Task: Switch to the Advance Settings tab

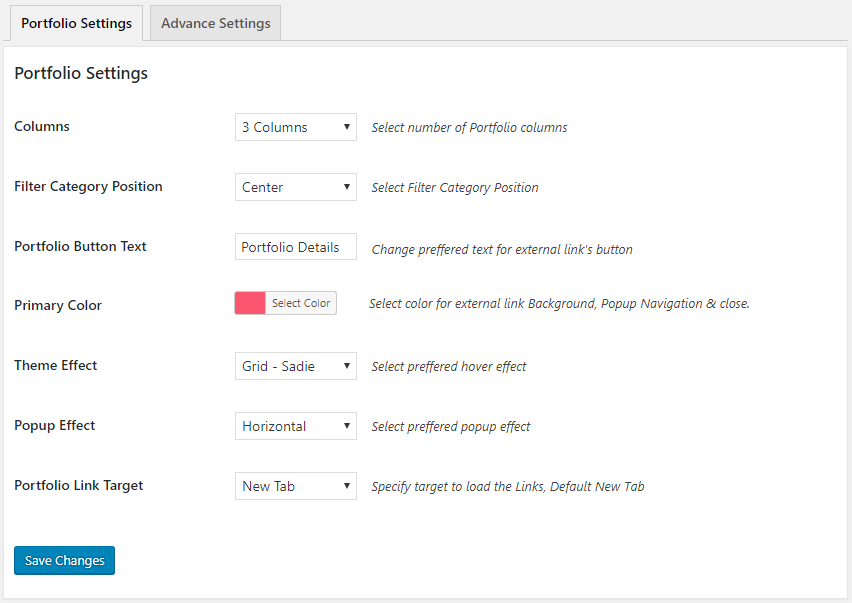Action: pyautogui.click(x=215, y=23)
